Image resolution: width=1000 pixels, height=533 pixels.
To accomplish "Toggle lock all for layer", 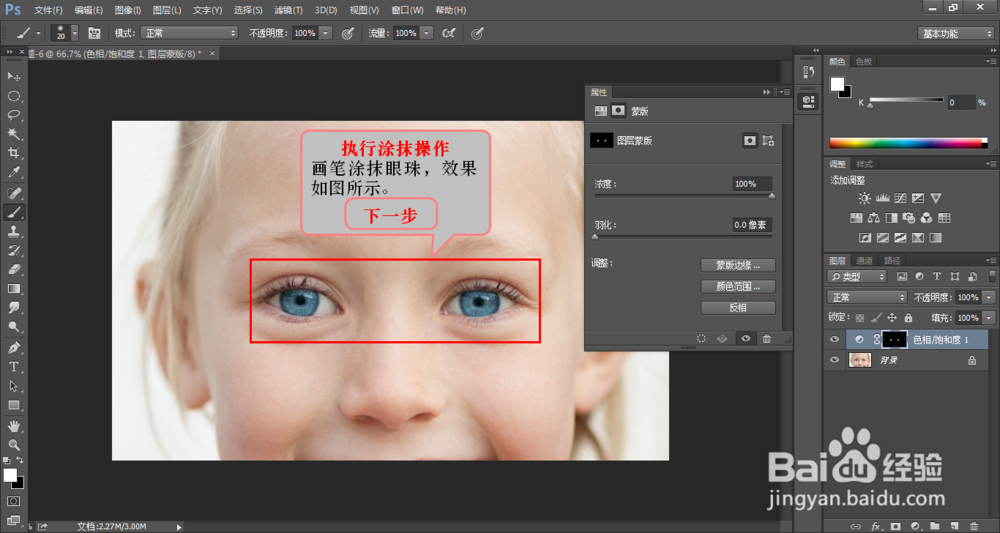I will coord(908,318).
